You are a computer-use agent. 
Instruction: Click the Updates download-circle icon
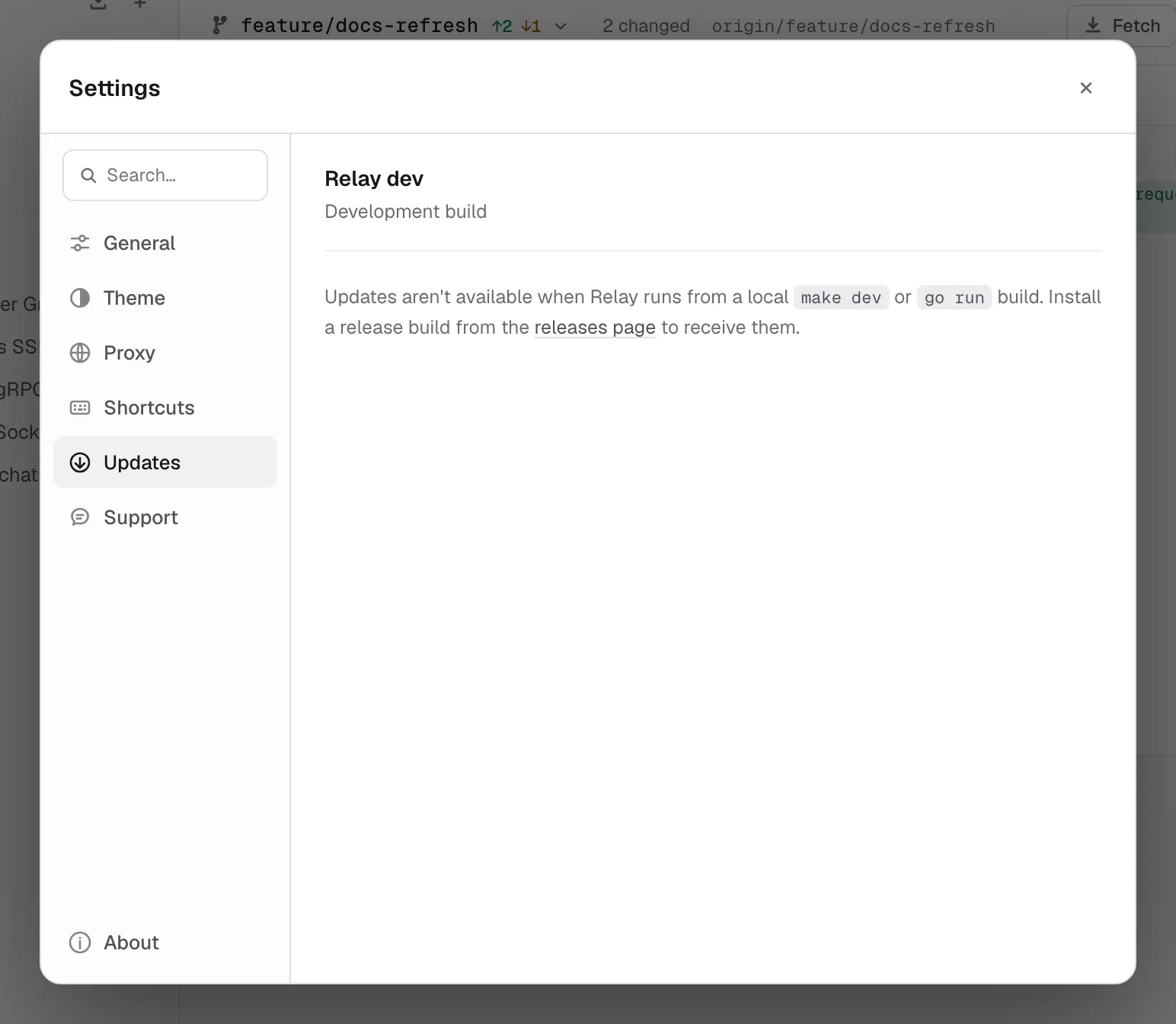[x=80, y=462]
